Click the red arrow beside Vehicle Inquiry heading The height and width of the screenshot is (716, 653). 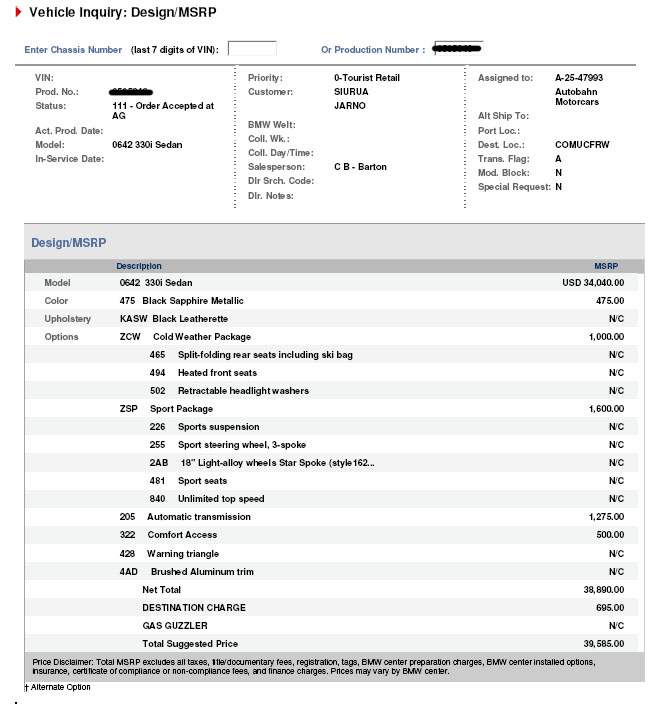(18, 12)
